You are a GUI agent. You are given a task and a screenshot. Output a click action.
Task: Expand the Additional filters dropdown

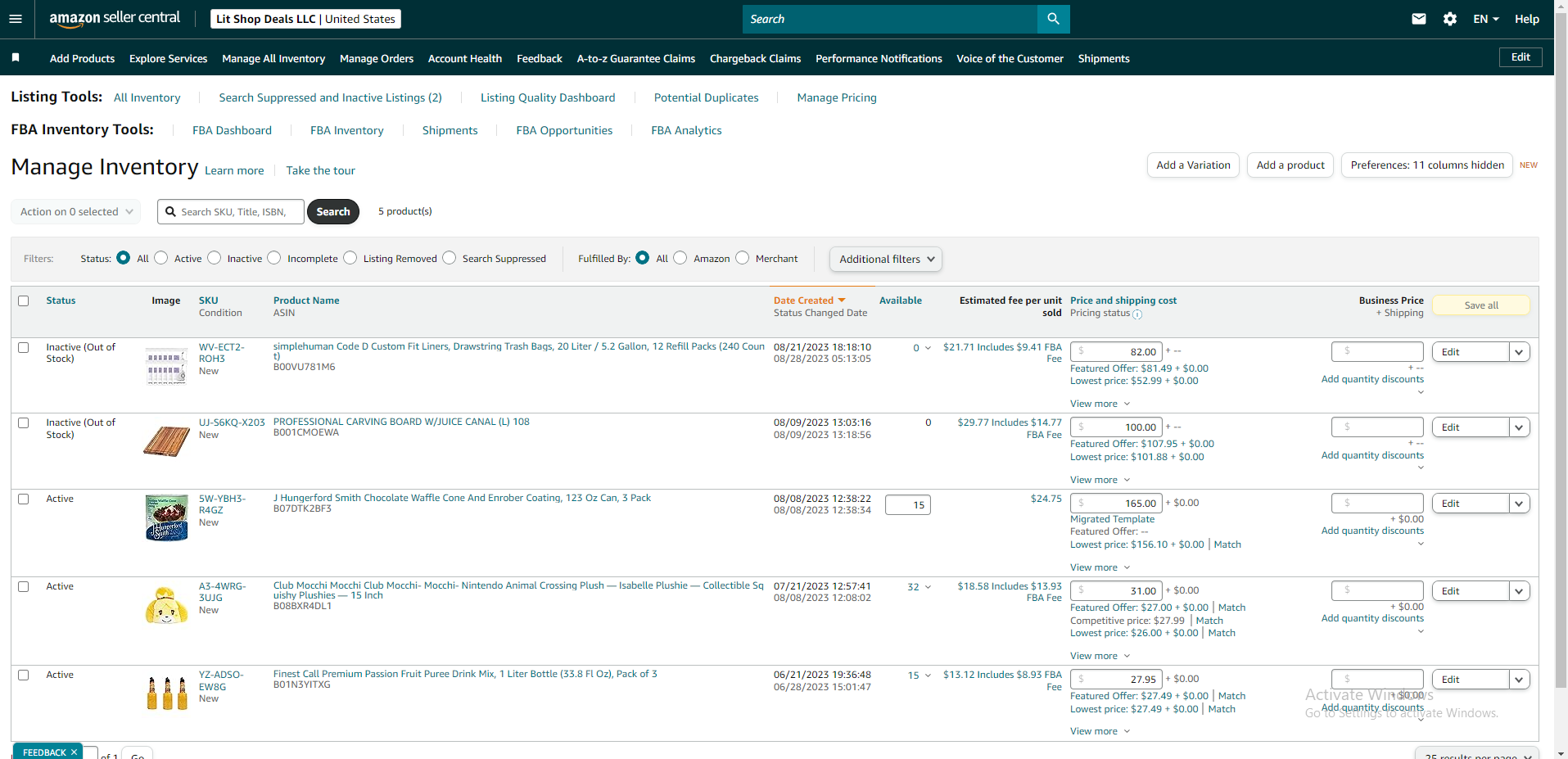click(x=886, y=259)
